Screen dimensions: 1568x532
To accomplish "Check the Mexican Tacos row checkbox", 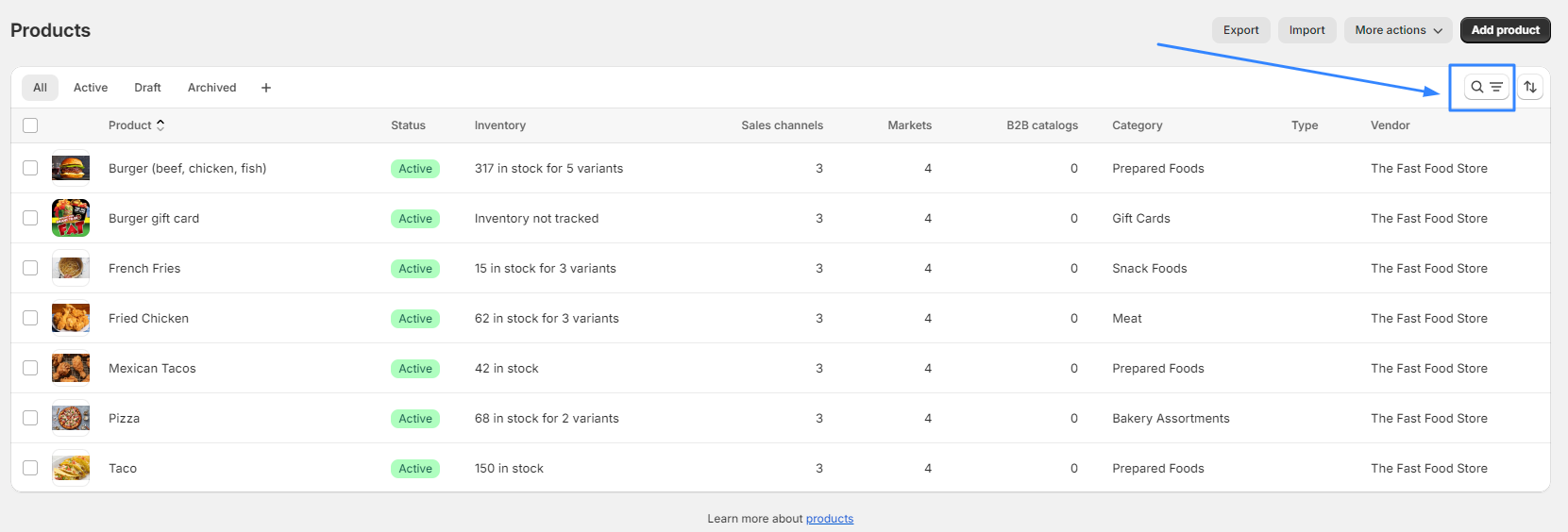I will pos(30,368).
